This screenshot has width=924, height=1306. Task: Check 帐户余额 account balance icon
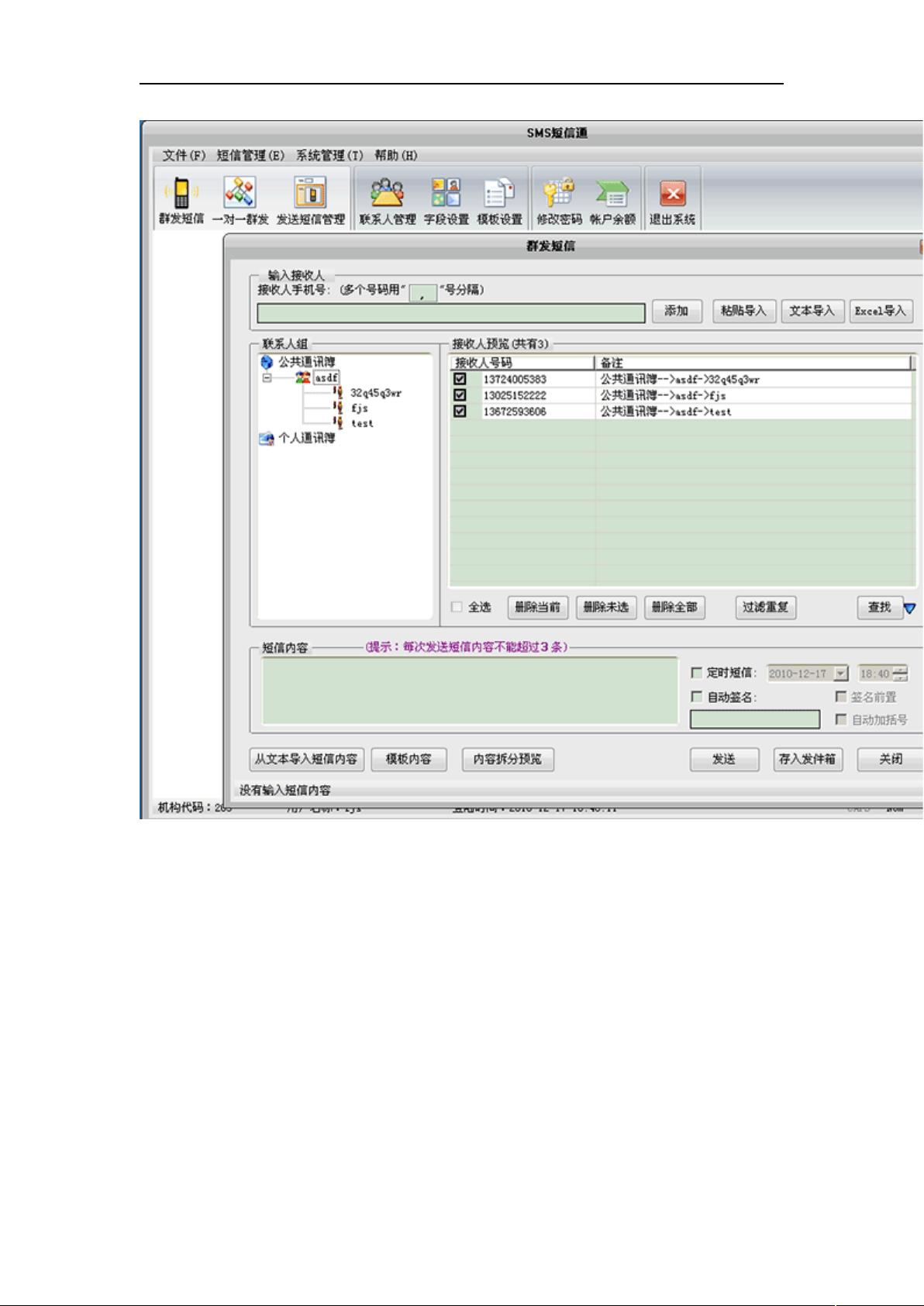[612, 199]
